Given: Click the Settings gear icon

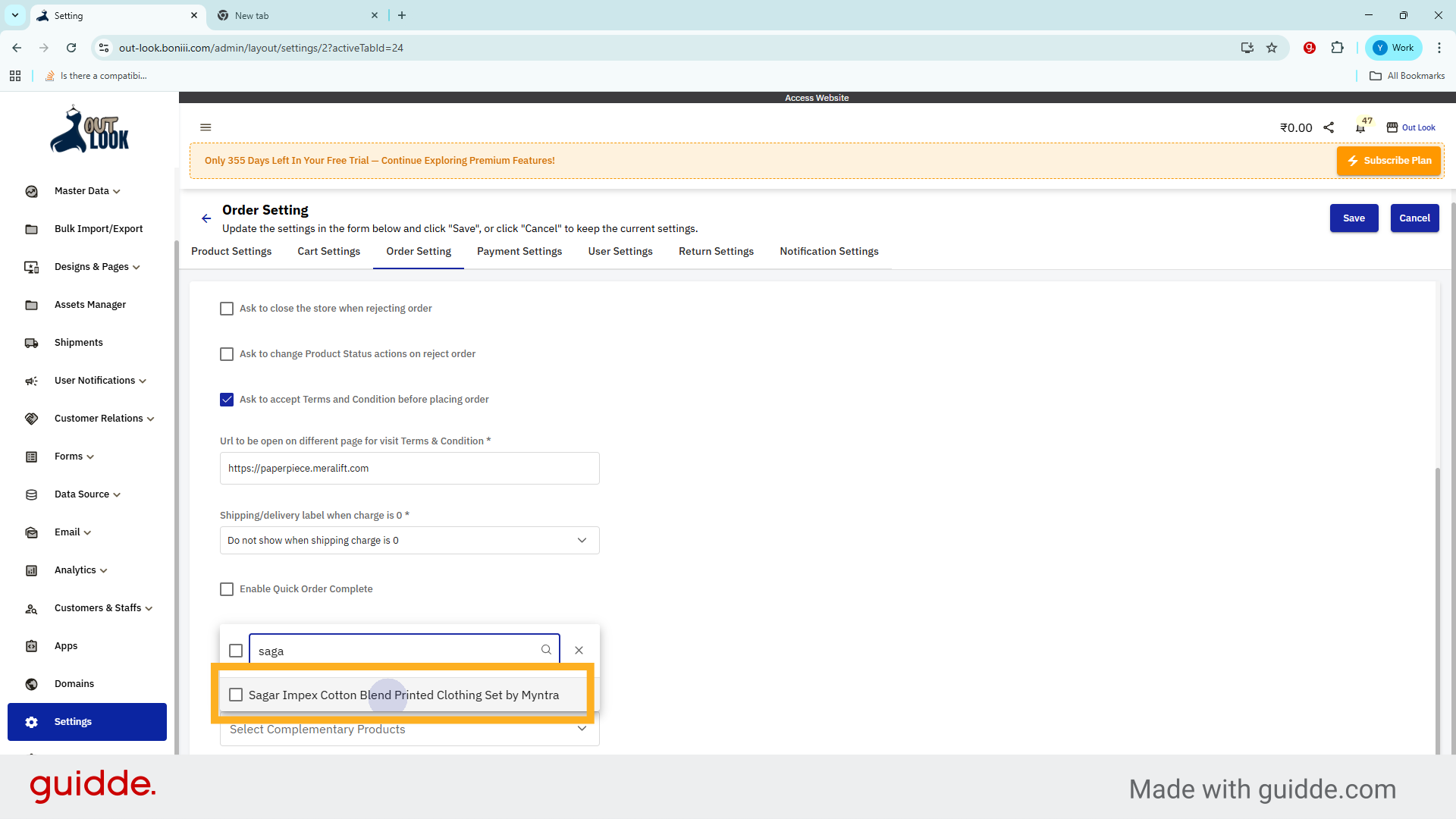Looking at the screenshot, I should 31,722.
